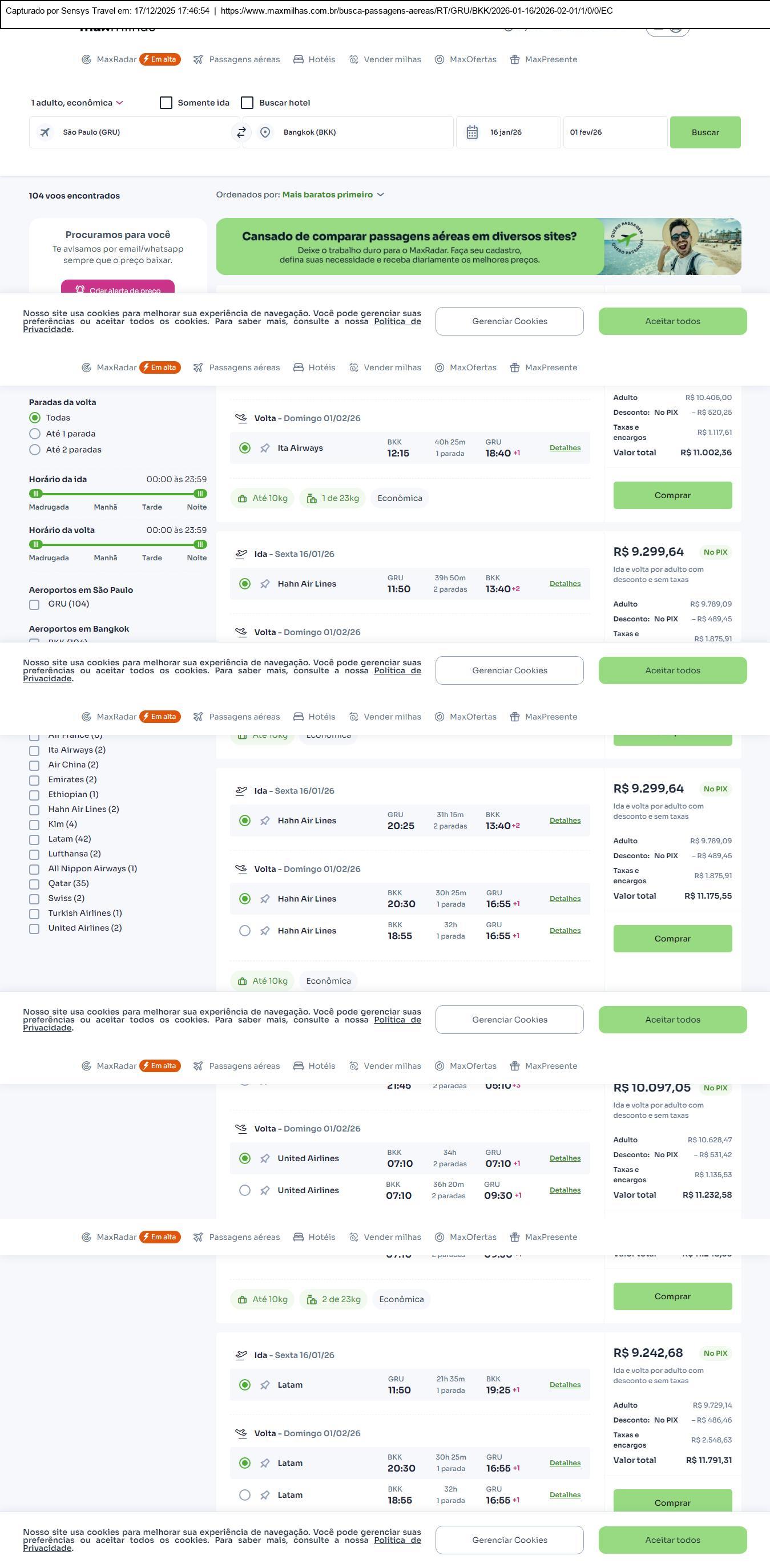Image resolution: width=770 pixels, height=1568 pixels.
Task: Click the bed icon beside Hotéis
Action: (299, 60)
